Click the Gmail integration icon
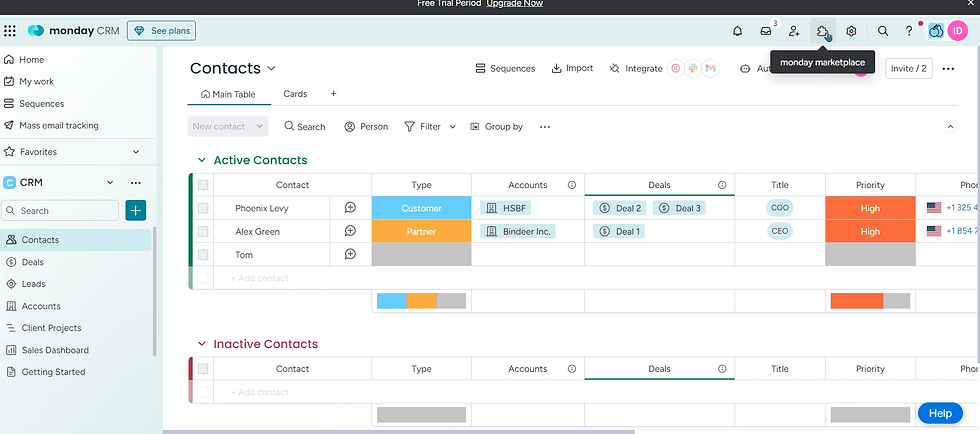Screen dimensions: 980x434 point(710,69)
